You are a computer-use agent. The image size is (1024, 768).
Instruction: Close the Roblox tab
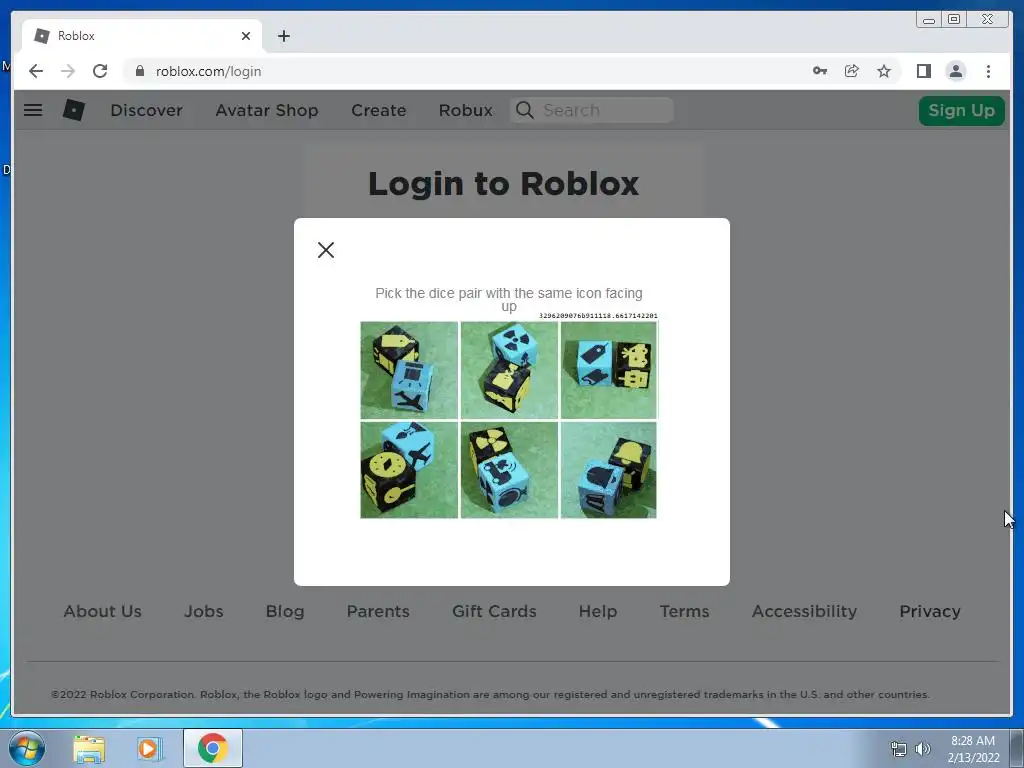coord(246,36)
